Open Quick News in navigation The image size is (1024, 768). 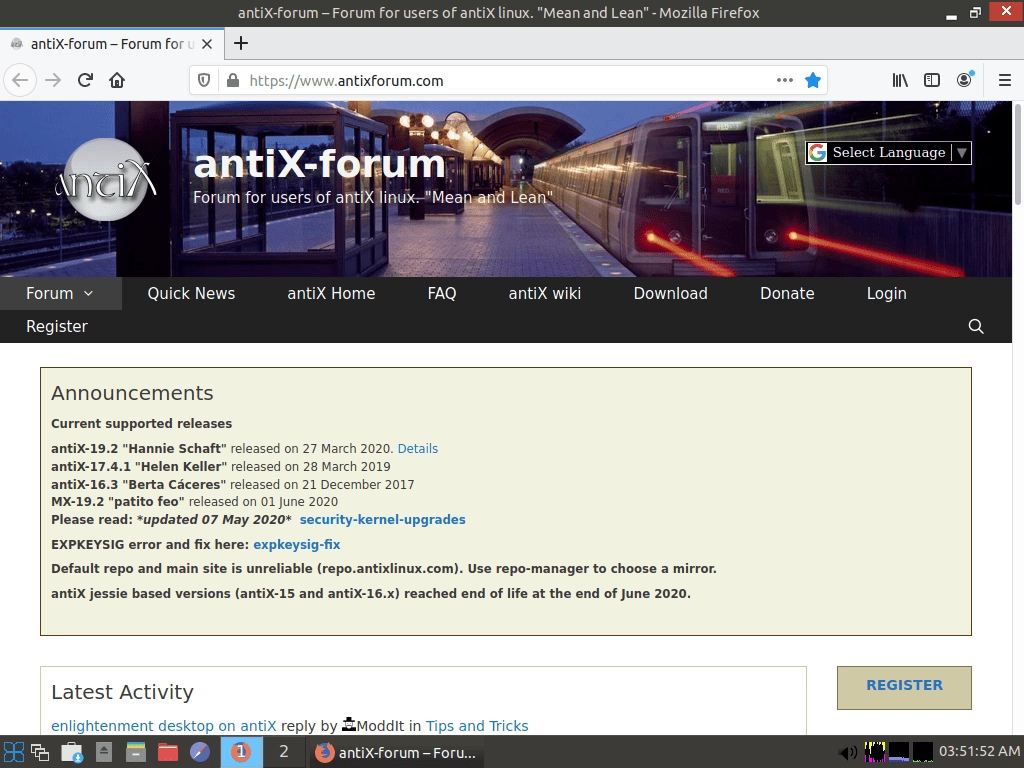191,293
